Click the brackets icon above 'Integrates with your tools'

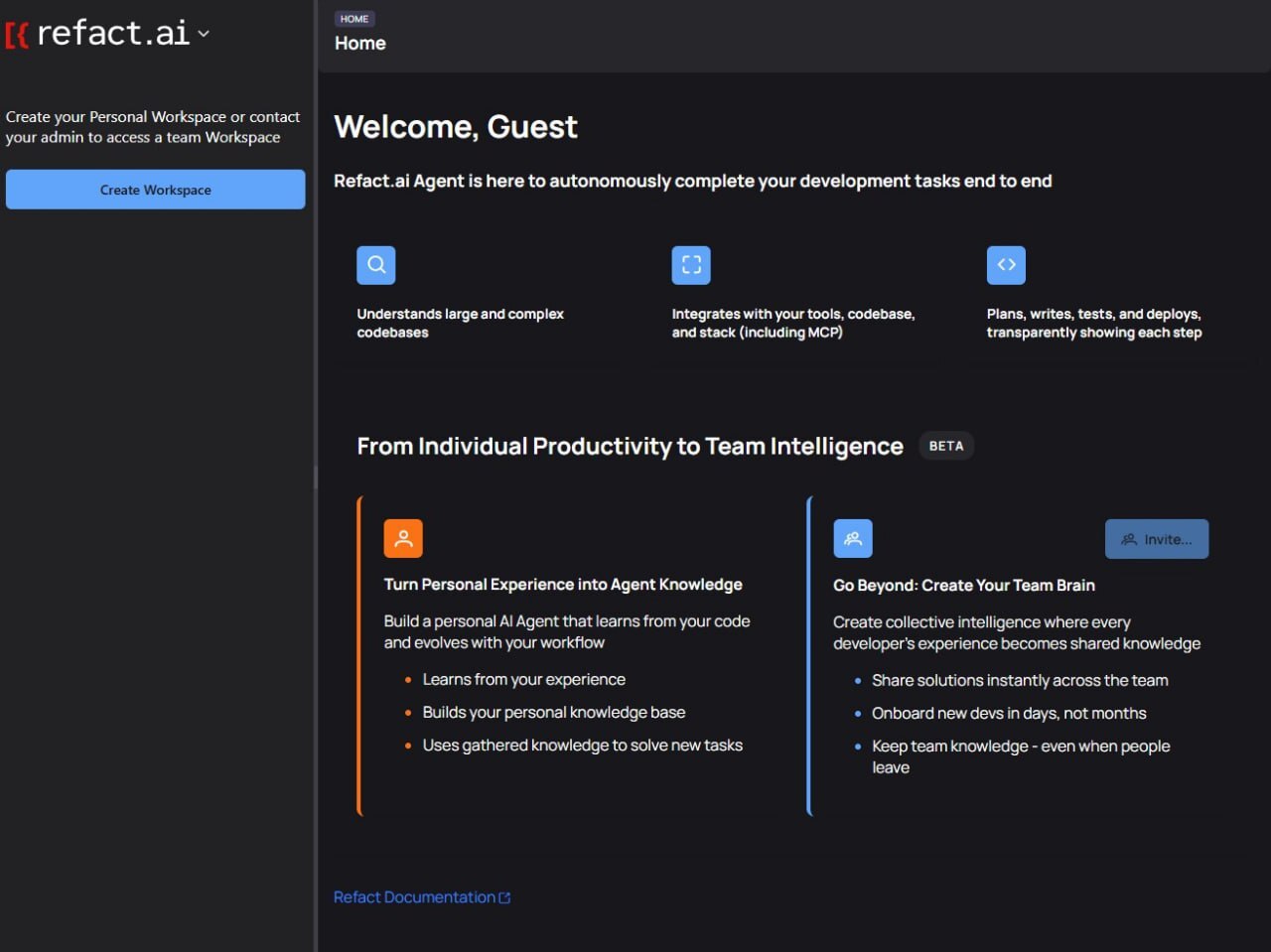[x=691, y=265]
